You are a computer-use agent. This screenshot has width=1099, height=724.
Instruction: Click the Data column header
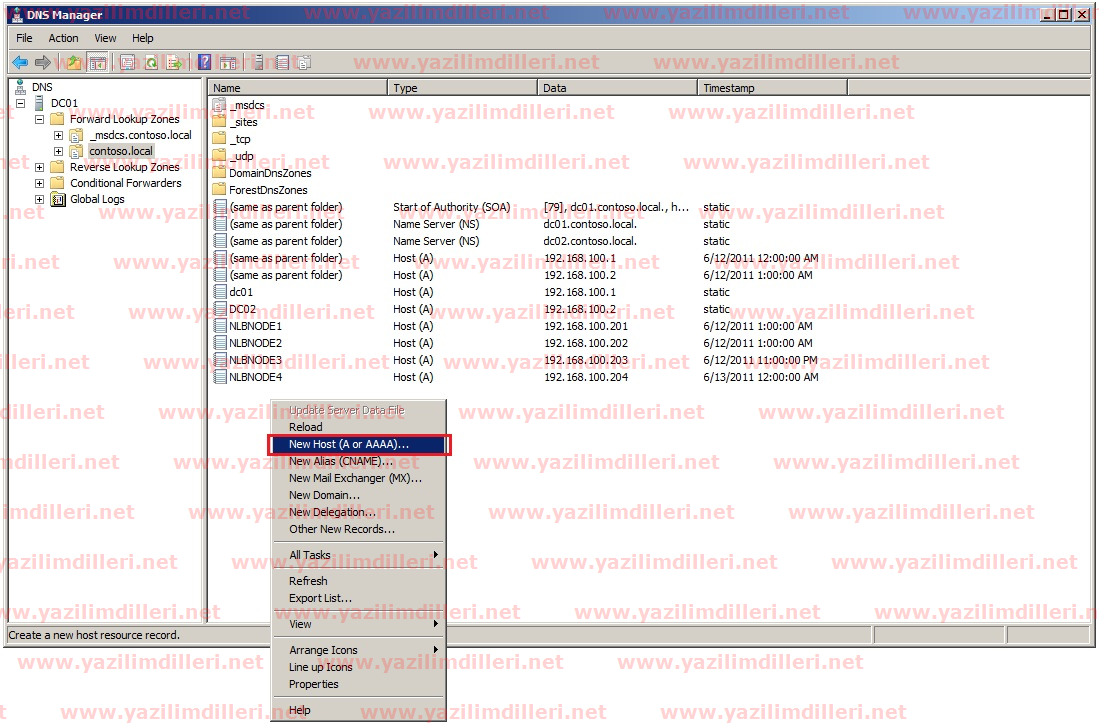(x=617, y=88)
